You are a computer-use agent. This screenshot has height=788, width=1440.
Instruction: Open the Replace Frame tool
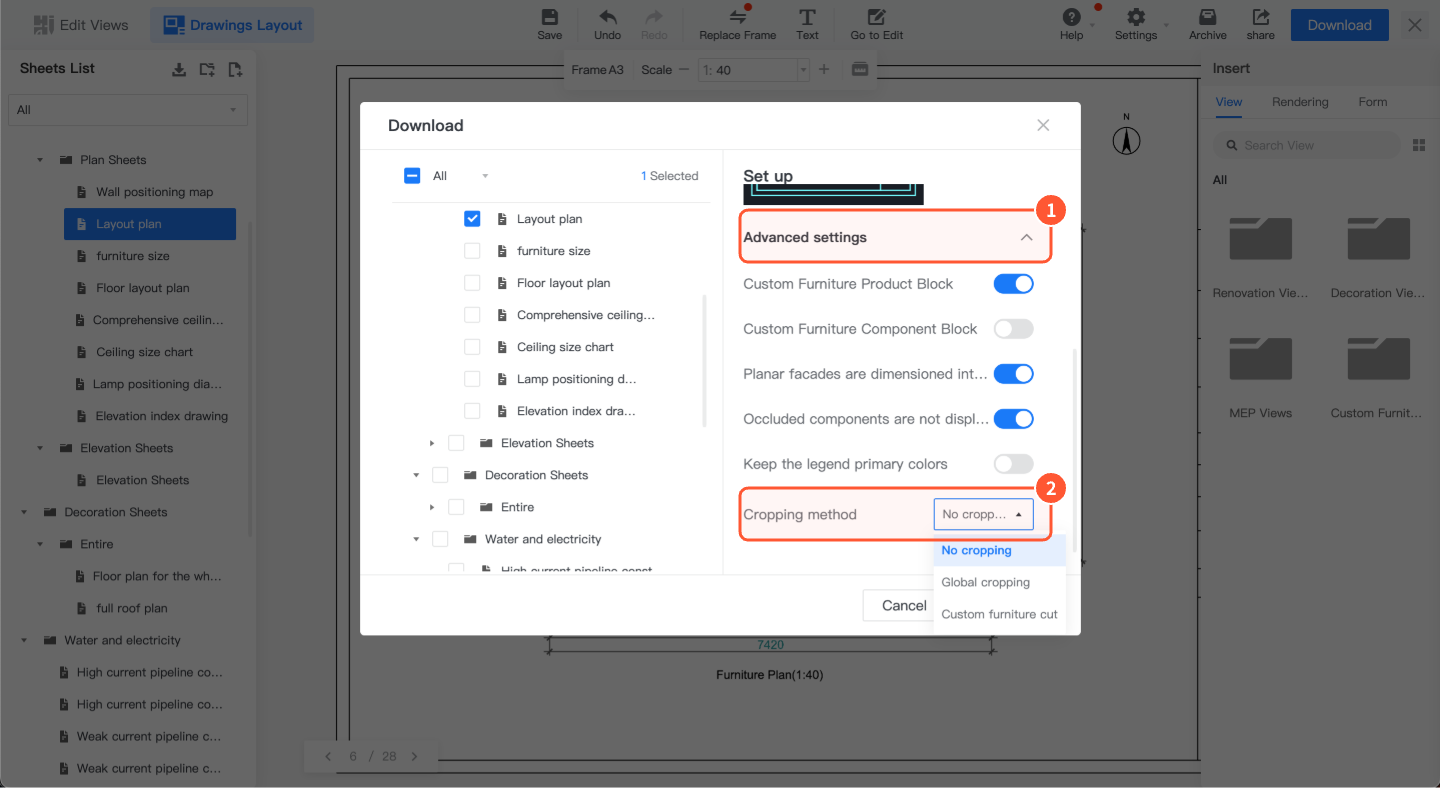(737, 18)
